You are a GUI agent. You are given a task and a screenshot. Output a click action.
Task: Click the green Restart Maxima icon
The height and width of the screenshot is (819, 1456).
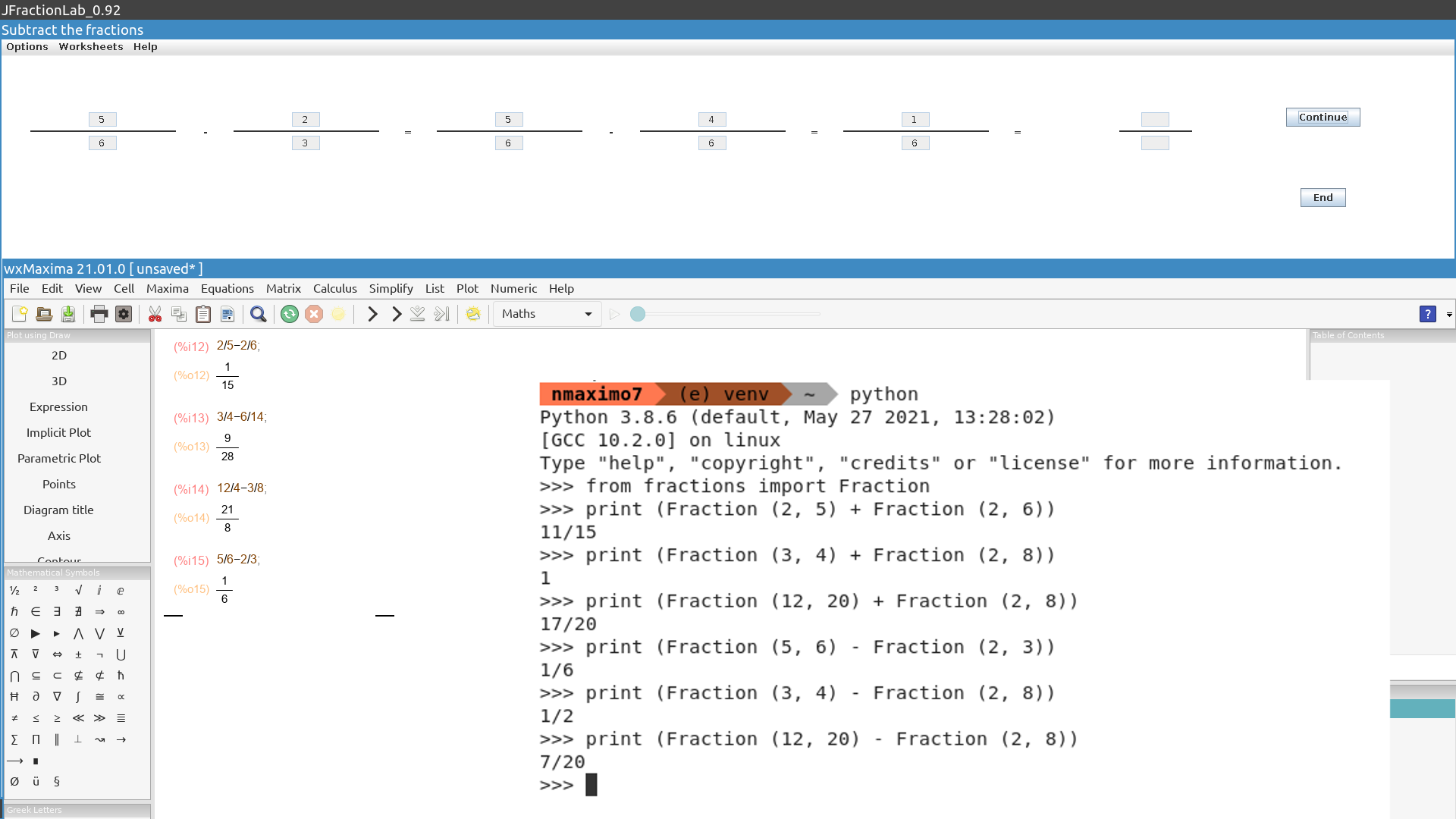click(x=290, y=314)
